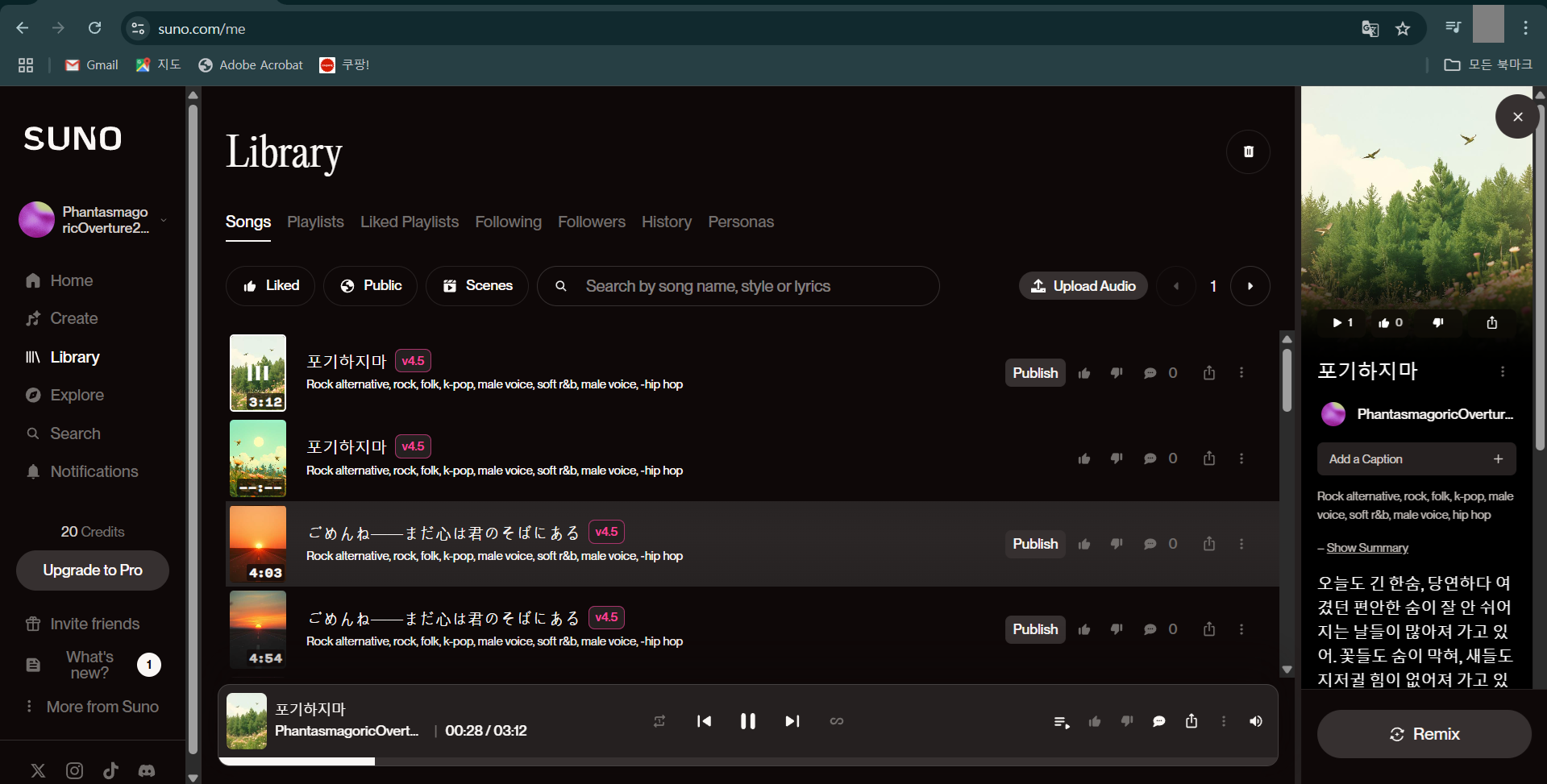
Task: Click the Upload Audio button
Action: coord(1083,286)
